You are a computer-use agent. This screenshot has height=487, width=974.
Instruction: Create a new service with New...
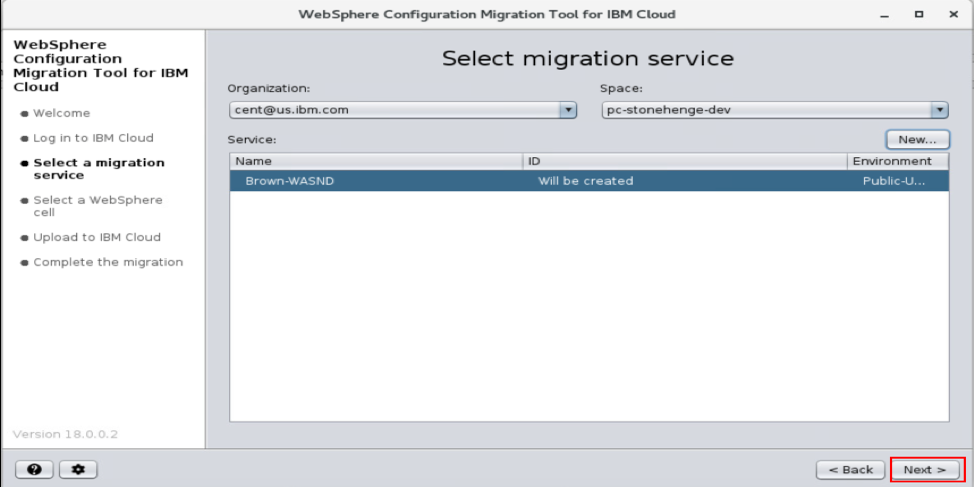pyautogui.click(x=916, y=140)
